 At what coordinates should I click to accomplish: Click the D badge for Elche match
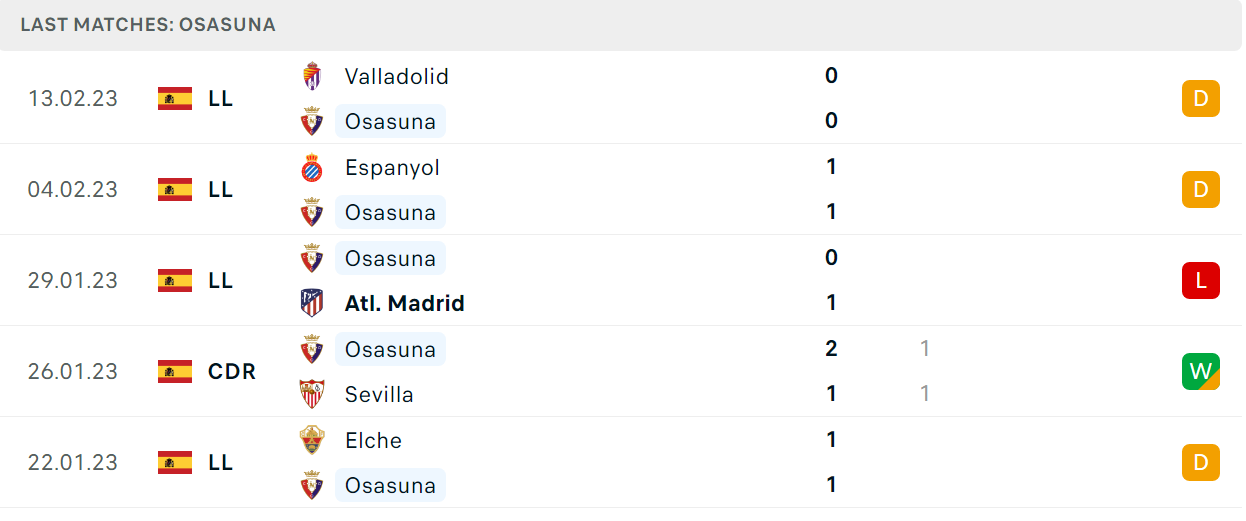tap(1201, 463)
